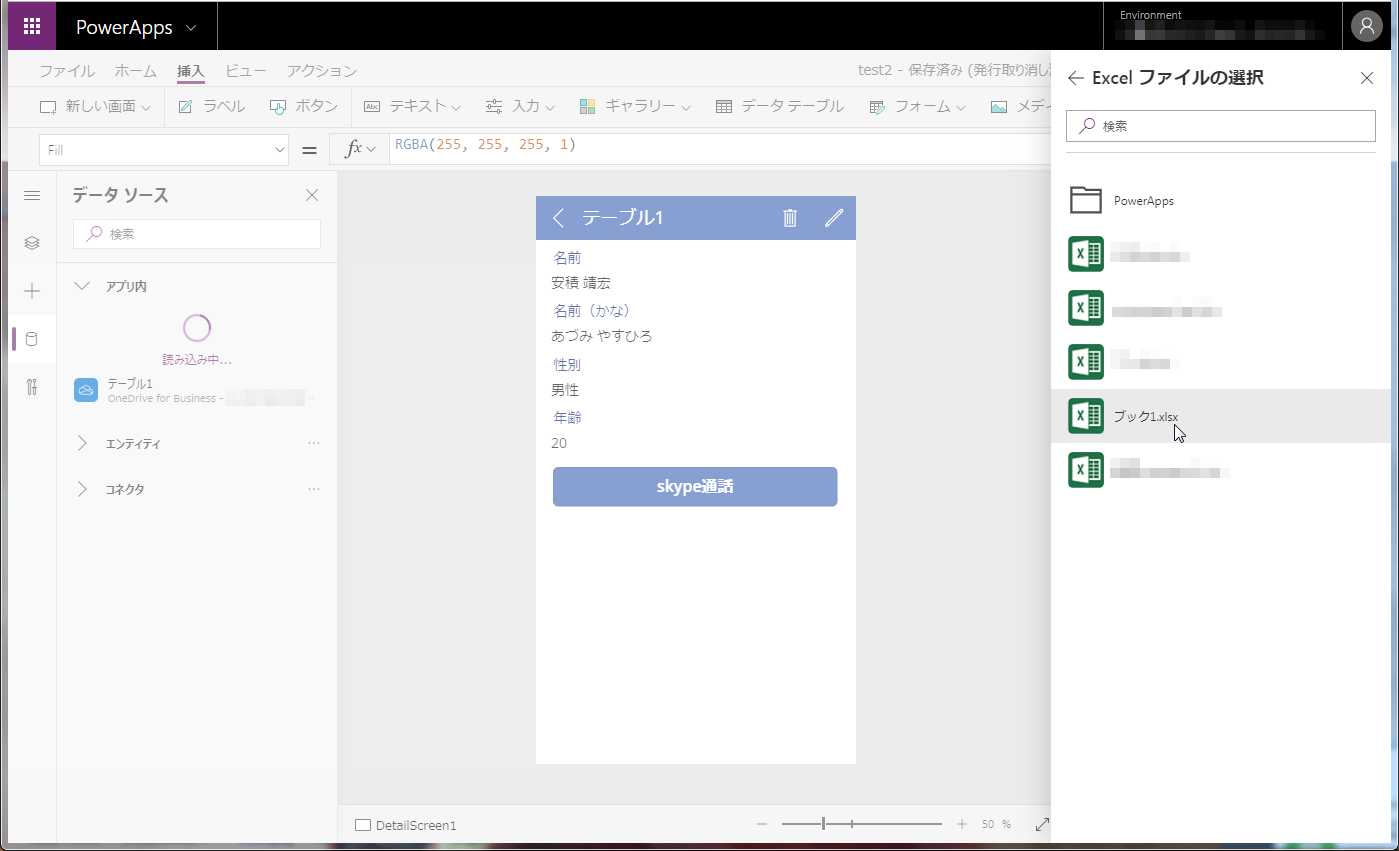Select the あづみ やすひろ text
This screenshot has width=1399, height=851.
[602, 336]
